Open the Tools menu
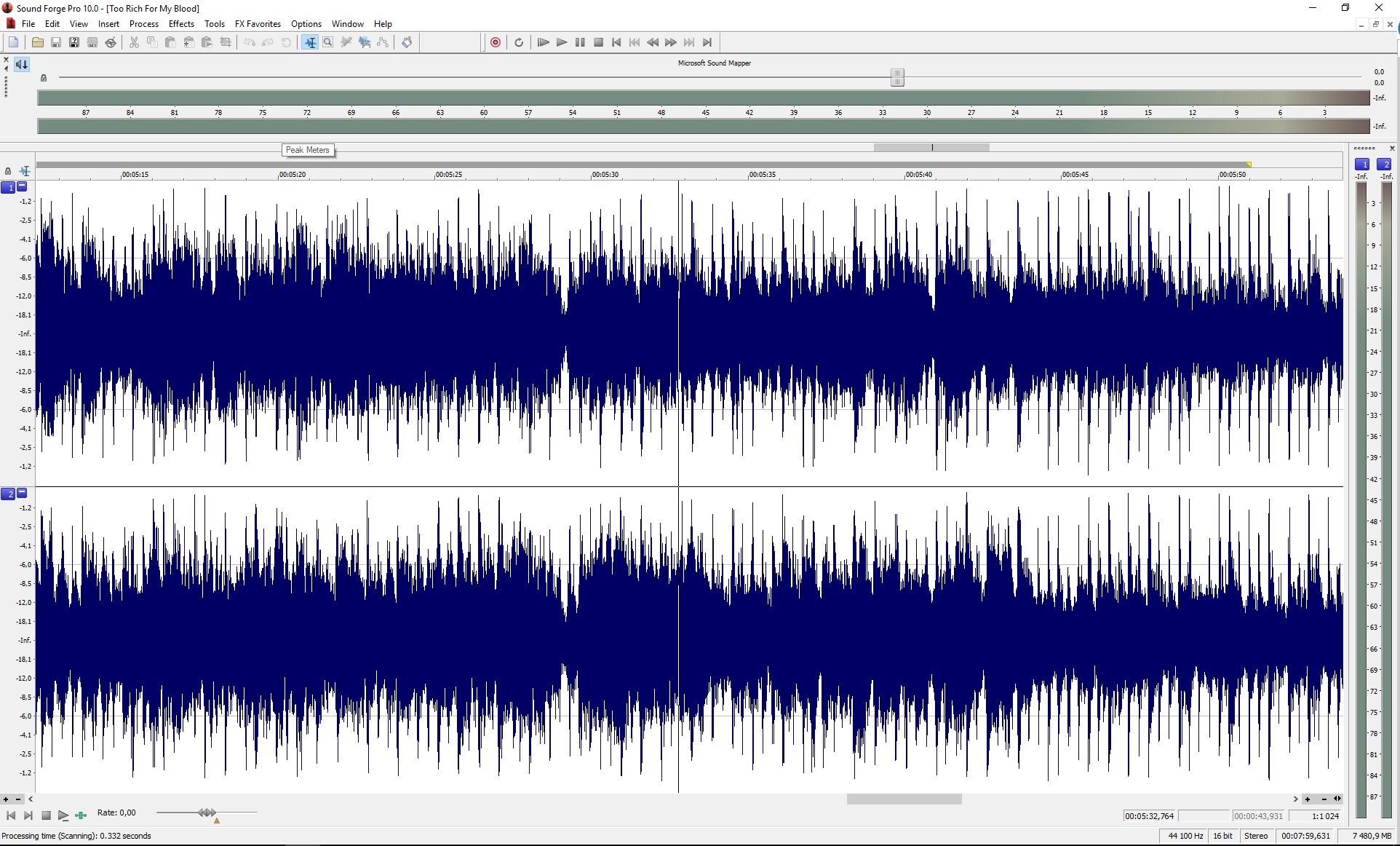1400x846 pixels. tap(215, 24)
